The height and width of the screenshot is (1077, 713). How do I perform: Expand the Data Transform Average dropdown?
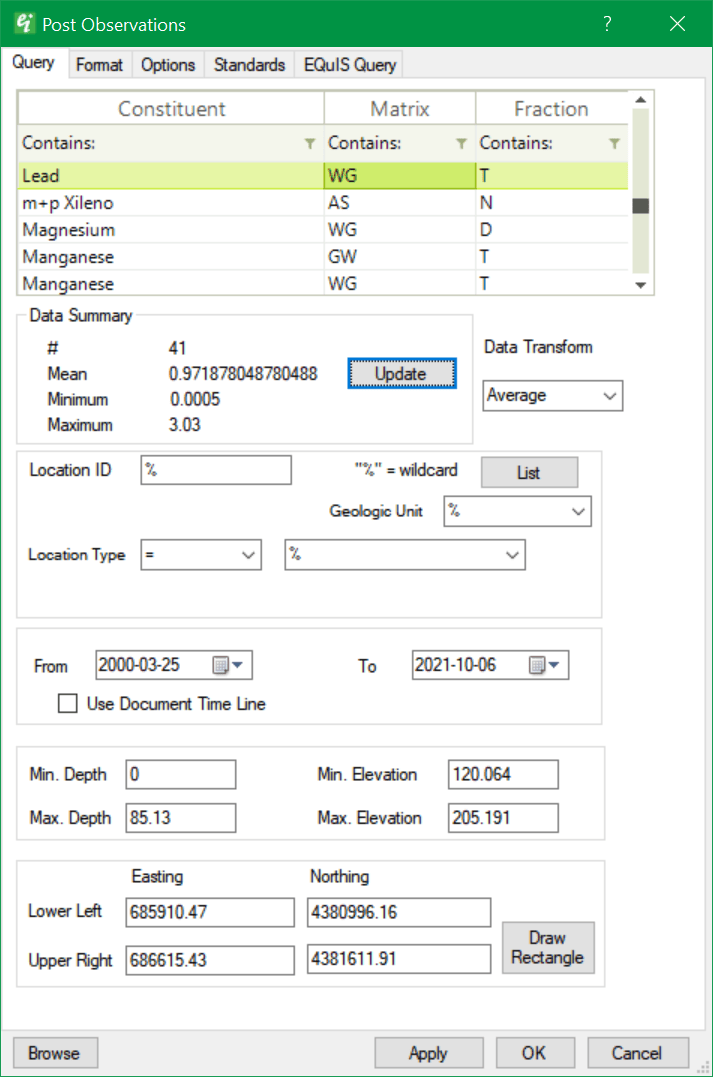click(x=609, y=396)
